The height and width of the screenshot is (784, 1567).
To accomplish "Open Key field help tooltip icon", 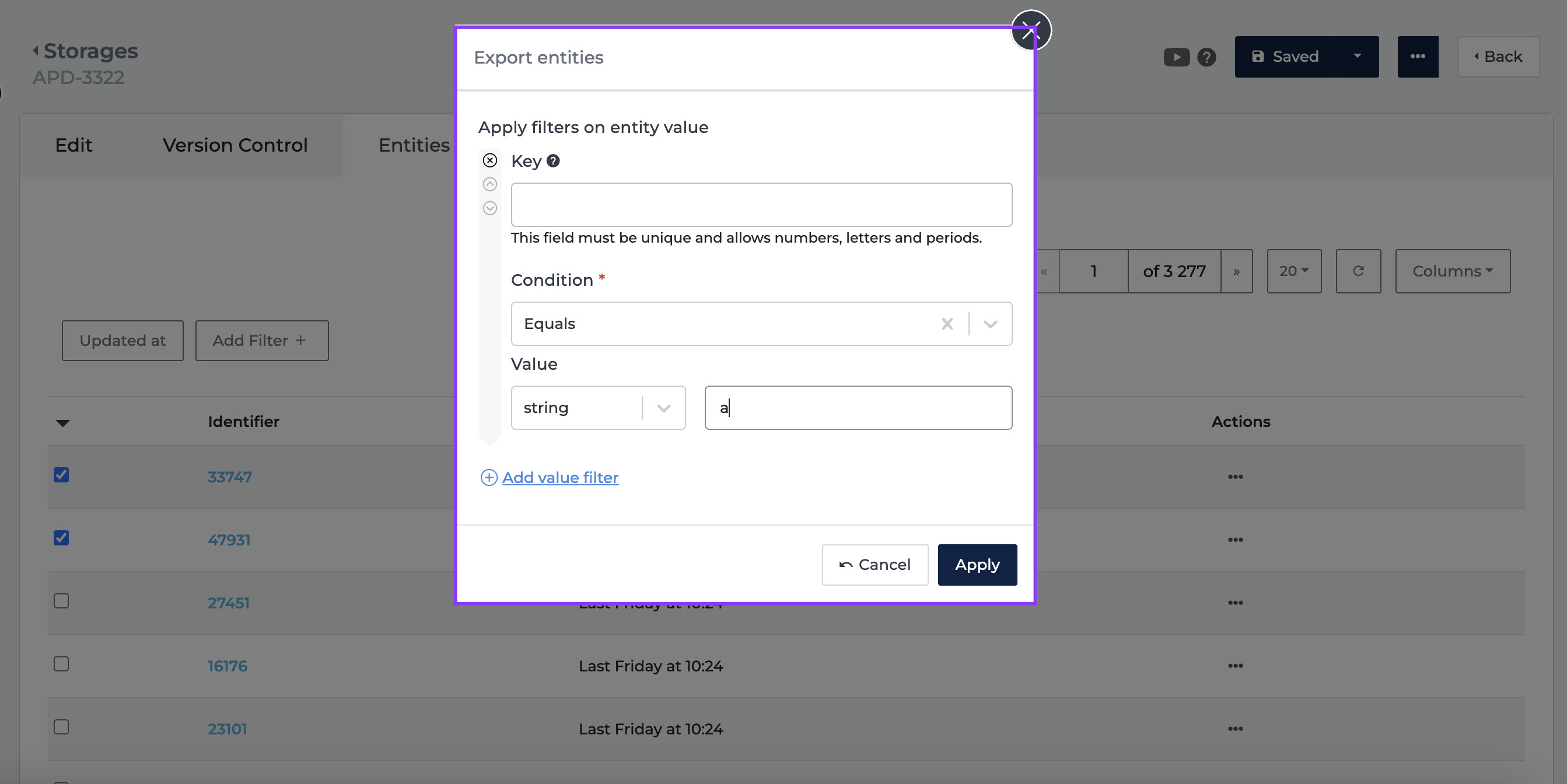I will coord(553,161).
